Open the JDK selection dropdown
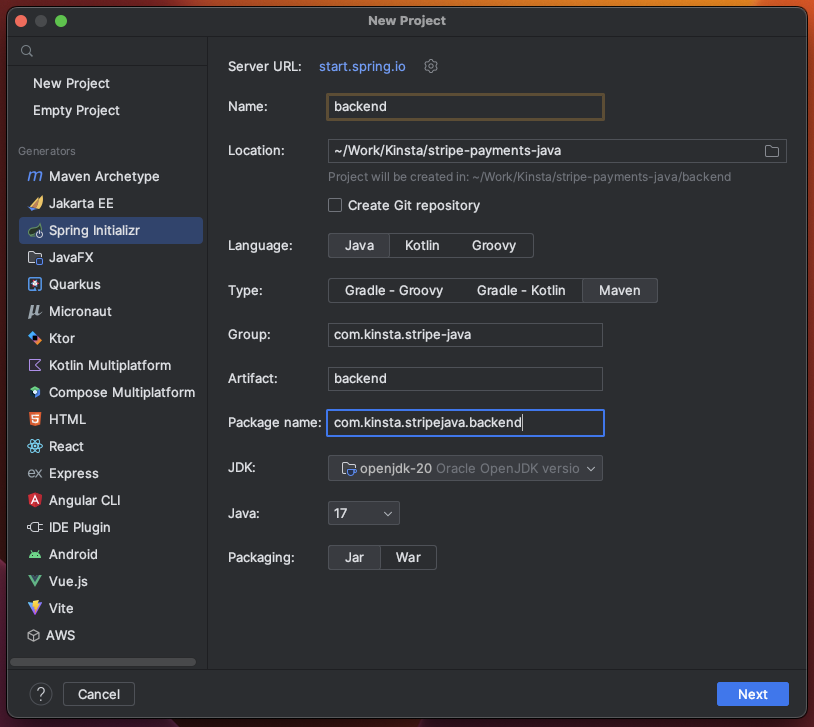Viewport: 814px width, 727px height. tap(465, 468)
